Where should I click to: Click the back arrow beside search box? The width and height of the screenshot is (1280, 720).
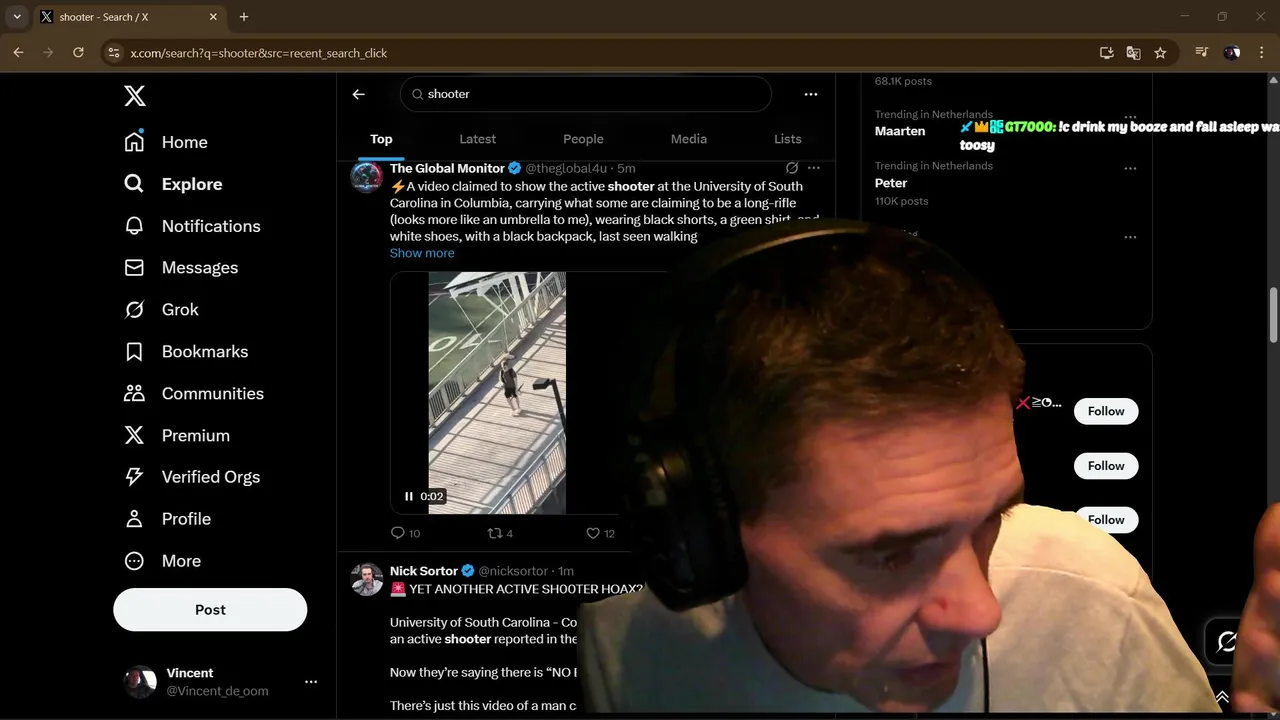(x=359, y=94)
